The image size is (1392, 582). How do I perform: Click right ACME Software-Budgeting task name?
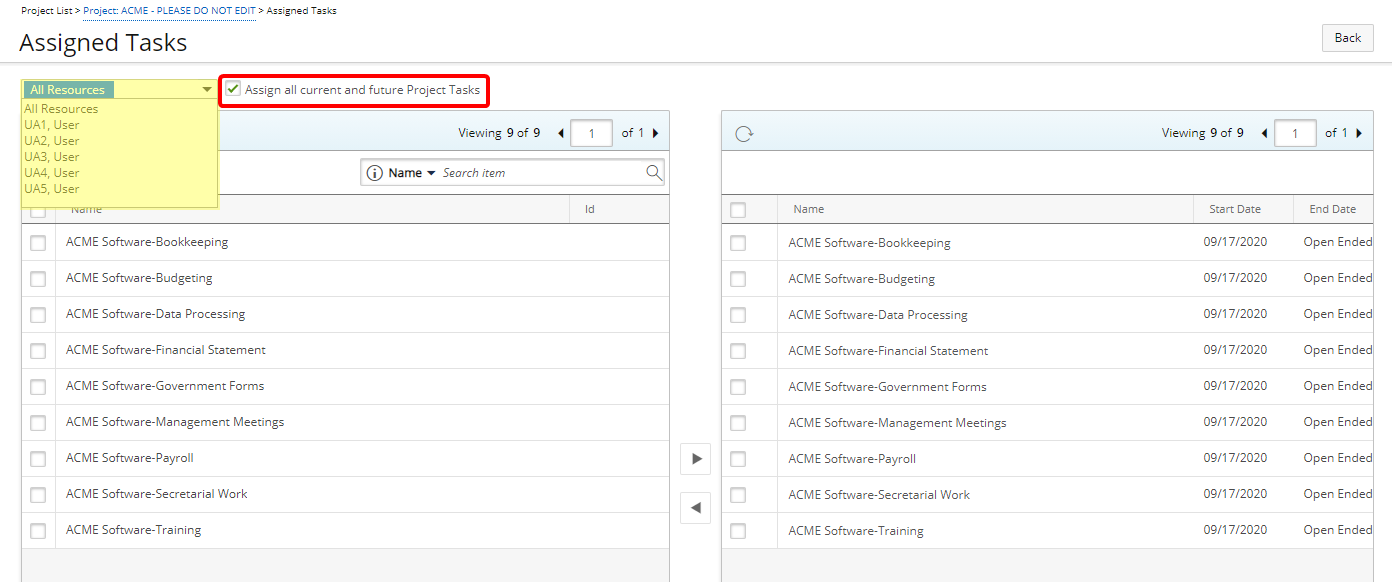click(862, 279)
